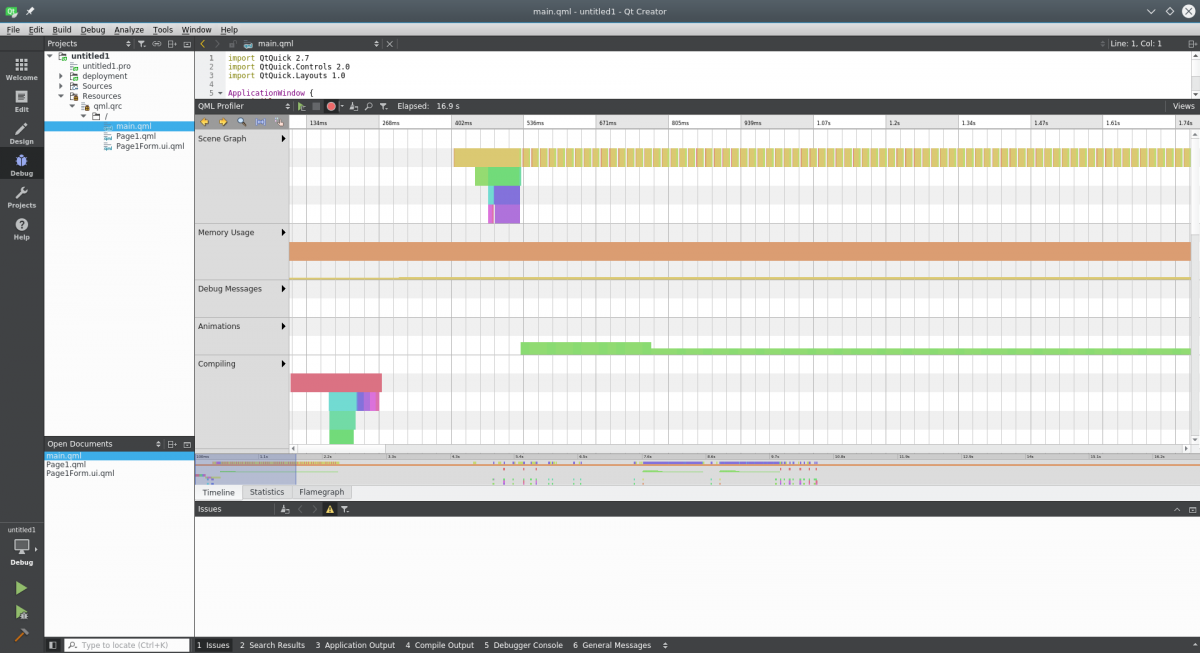Viewport: 1200px width, 653px height.
Task: Toggle the left sidebar visibility
Action: click(x=53, y=645)
